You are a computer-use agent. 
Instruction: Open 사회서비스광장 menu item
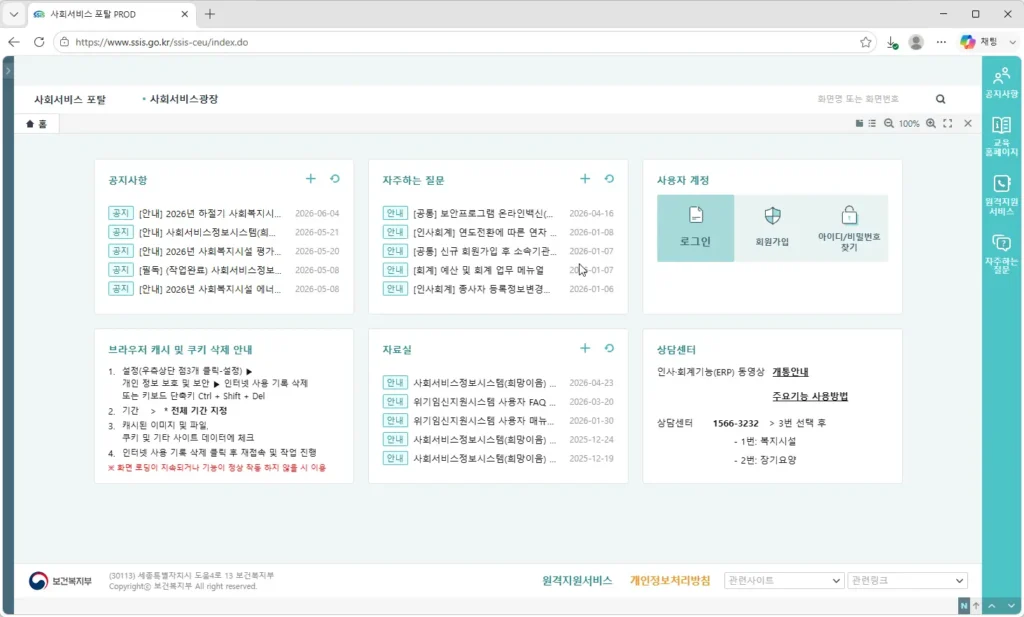[184, 99]
